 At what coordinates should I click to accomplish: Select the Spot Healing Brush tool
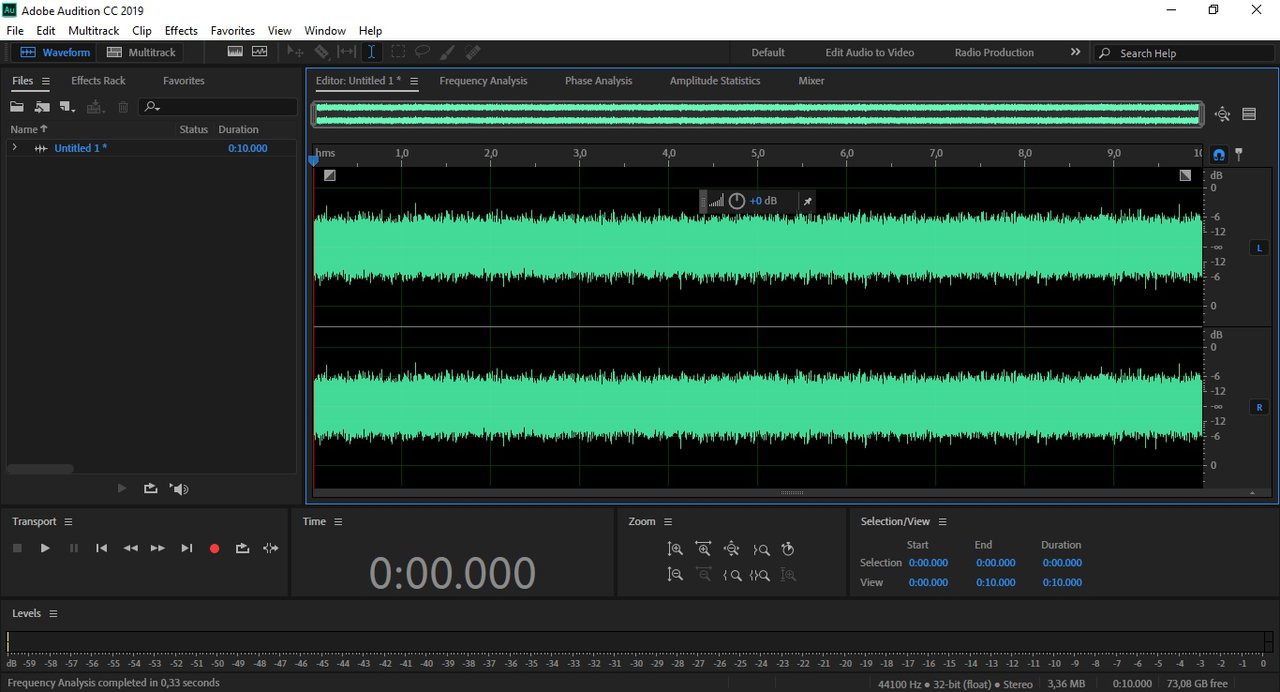pos(473,52)
